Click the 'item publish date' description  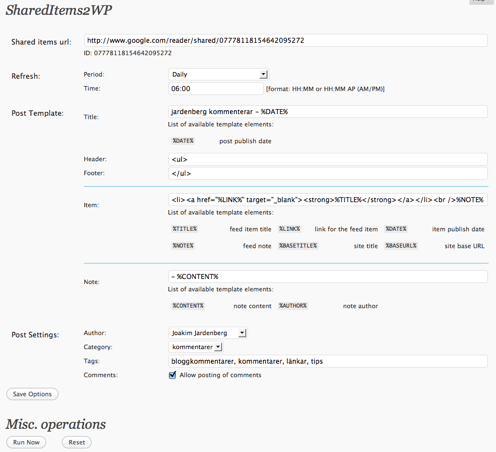[458, 229]
